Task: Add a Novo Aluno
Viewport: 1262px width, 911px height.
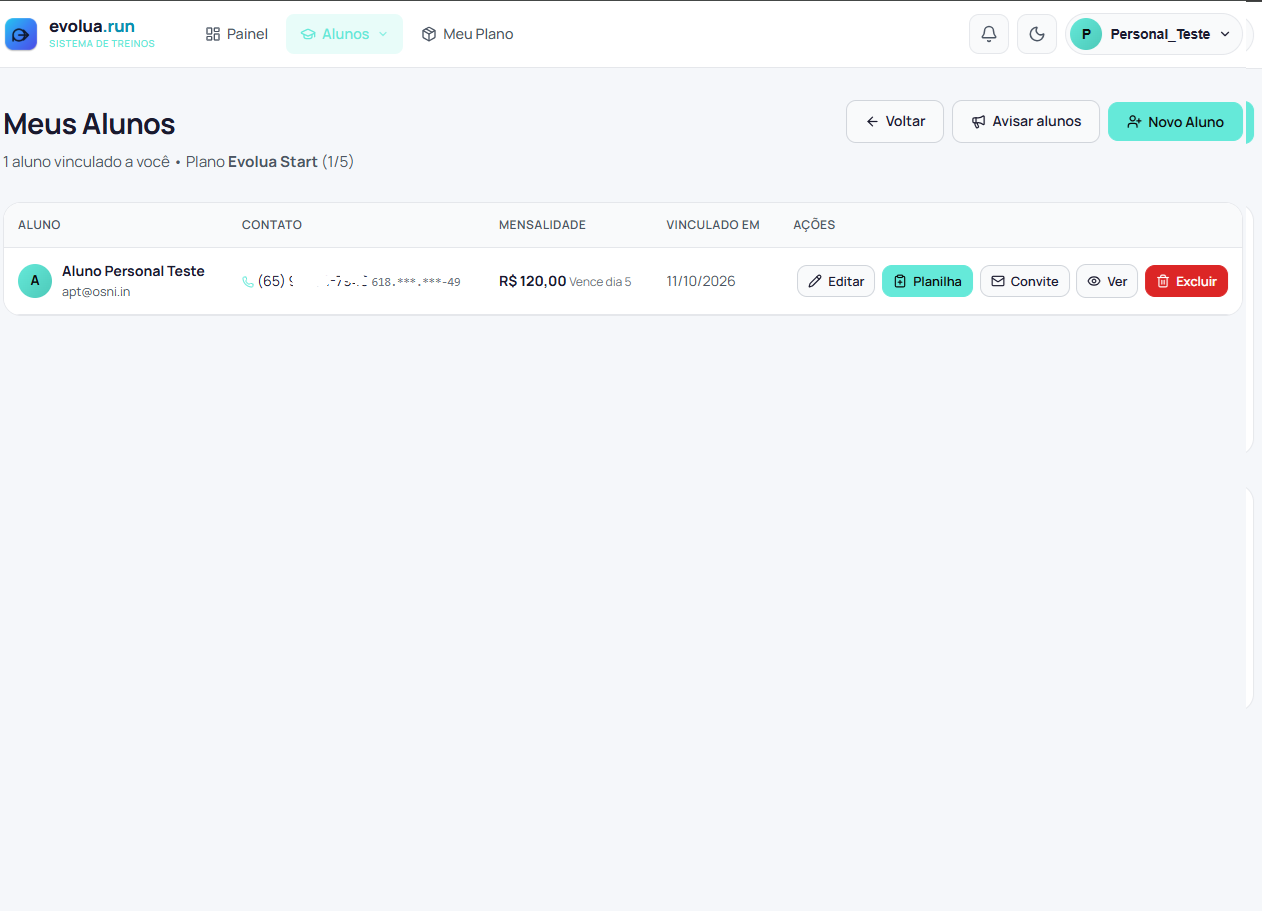Action: tap(1175, 122)
